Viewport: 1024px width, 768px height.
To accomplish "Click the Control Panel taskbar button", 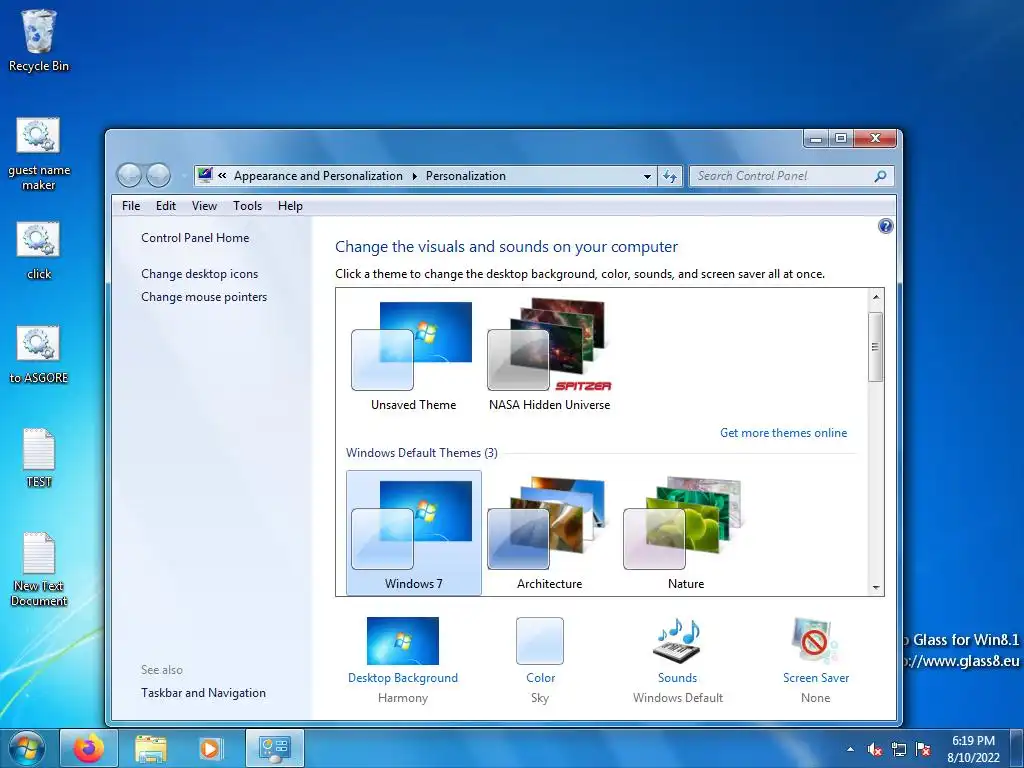I will point(274,748).
